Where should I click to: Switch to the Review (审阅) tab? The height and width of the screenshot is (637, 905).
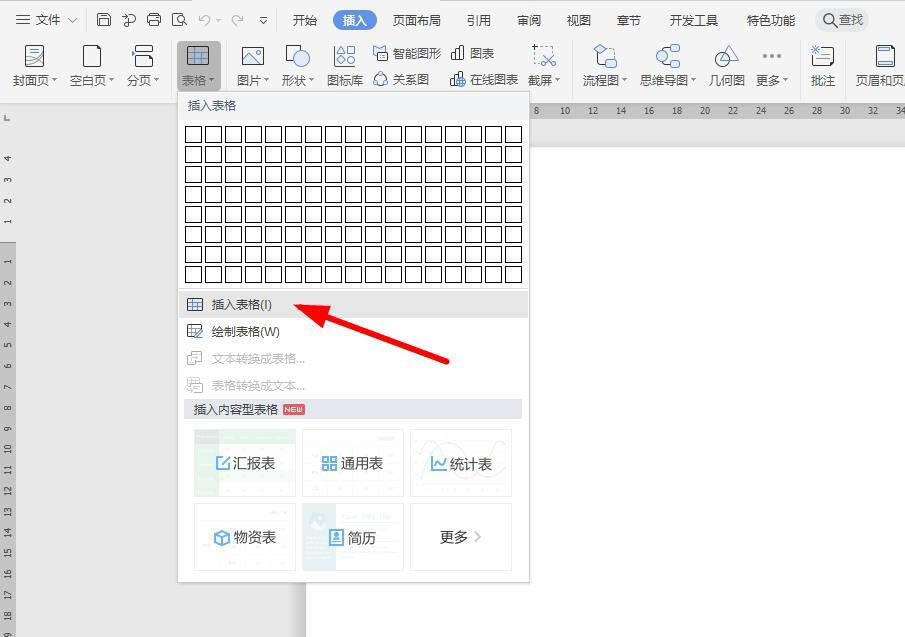point(529,20)
